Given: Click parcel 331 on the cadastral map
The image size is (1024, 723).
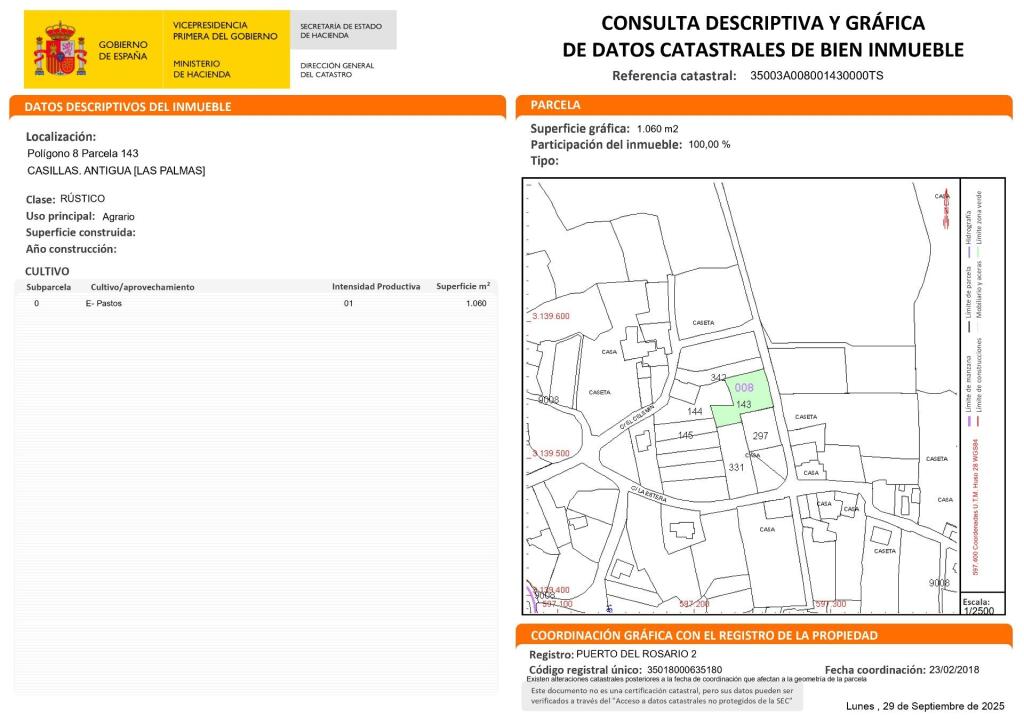Looking at the screenshot, I should [x=736, y=467].
